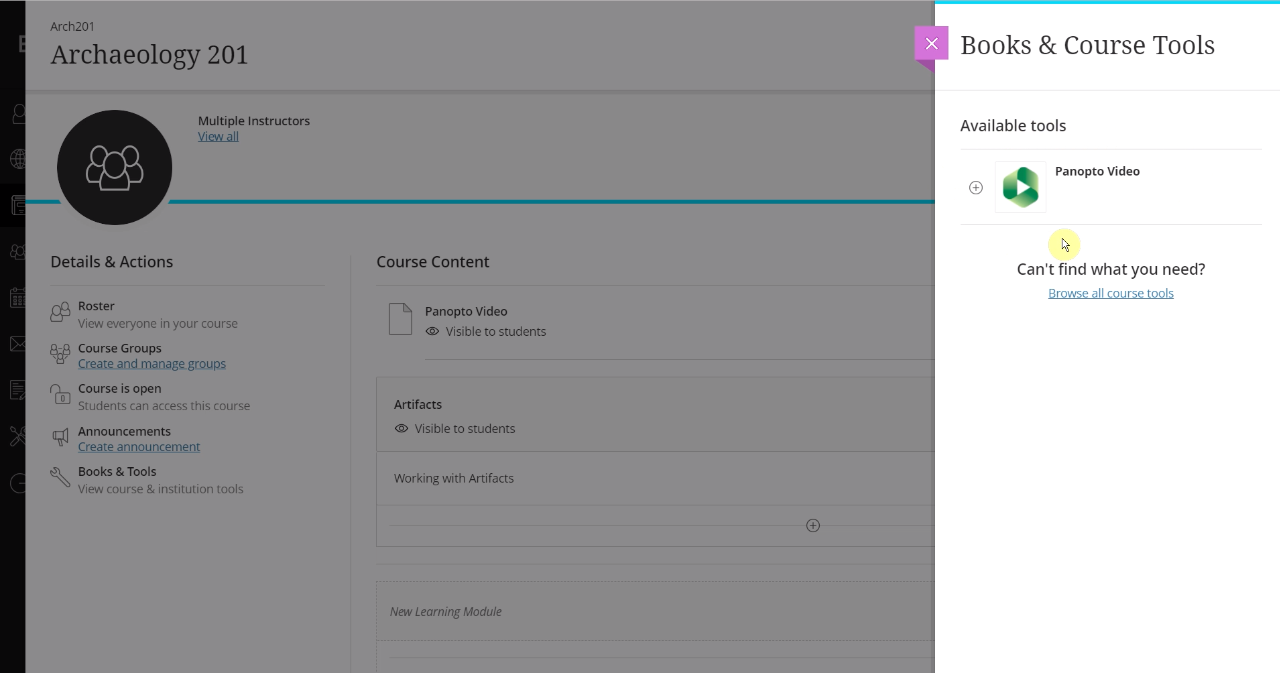Click the Course Groups icon
Image resolution: width=1280 pixels, height=673 pixels.
[60, 355]
